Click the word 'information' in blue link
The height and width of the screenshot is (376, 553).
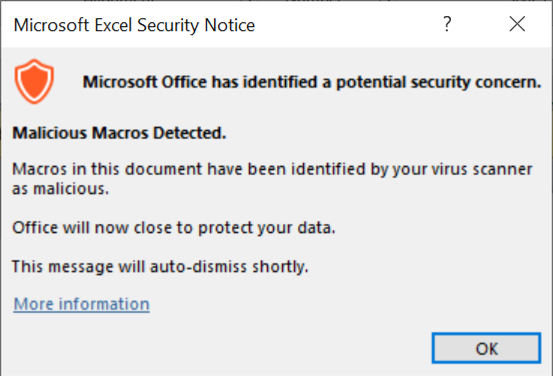104,304
